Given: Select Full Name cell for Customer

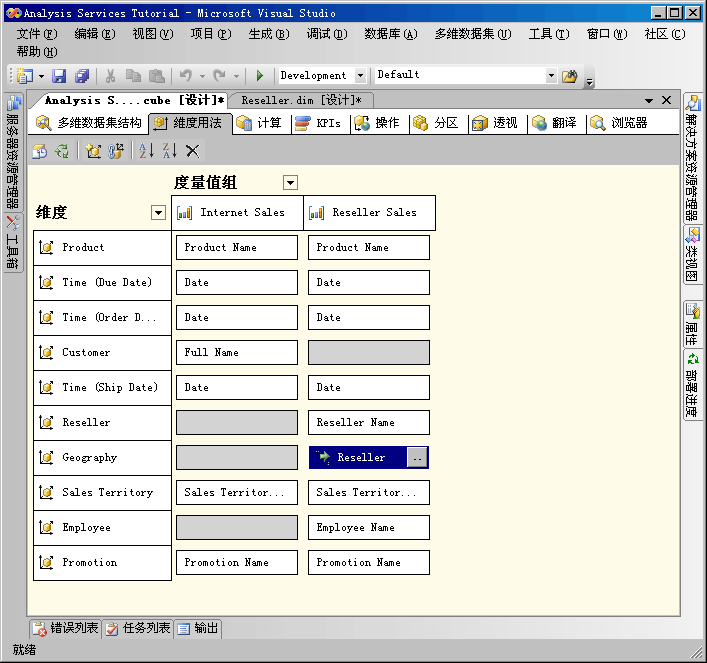Looking at the screenshot, I should [237, 352].
